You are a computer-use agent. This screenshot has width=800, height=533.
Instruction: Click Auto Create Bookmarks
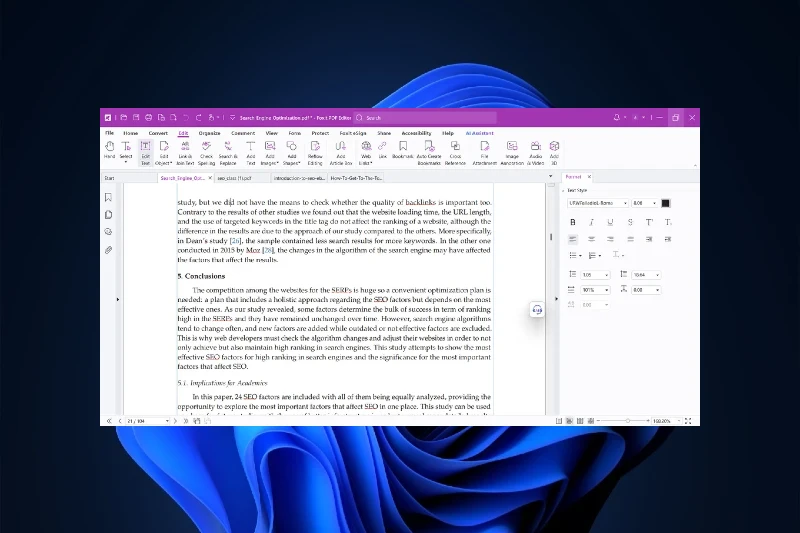click(x=429, y=153)
